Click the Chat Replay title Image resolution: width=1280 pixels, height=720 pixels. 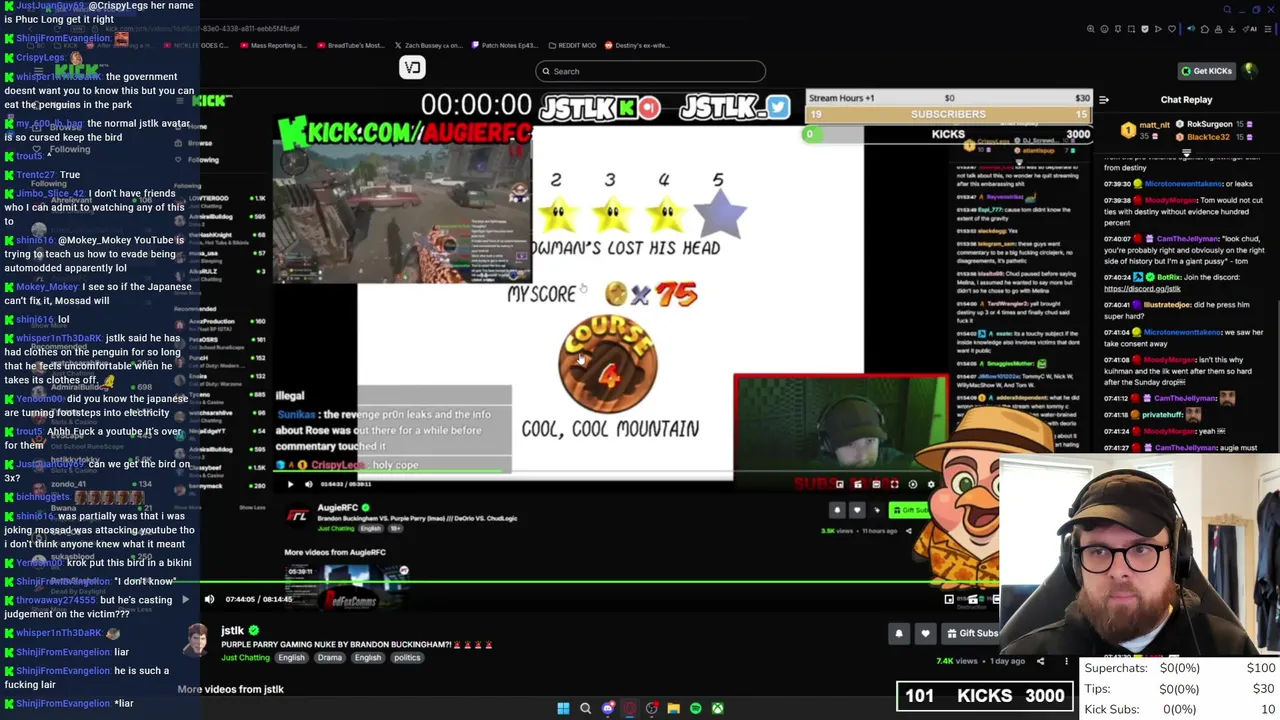1186,100
